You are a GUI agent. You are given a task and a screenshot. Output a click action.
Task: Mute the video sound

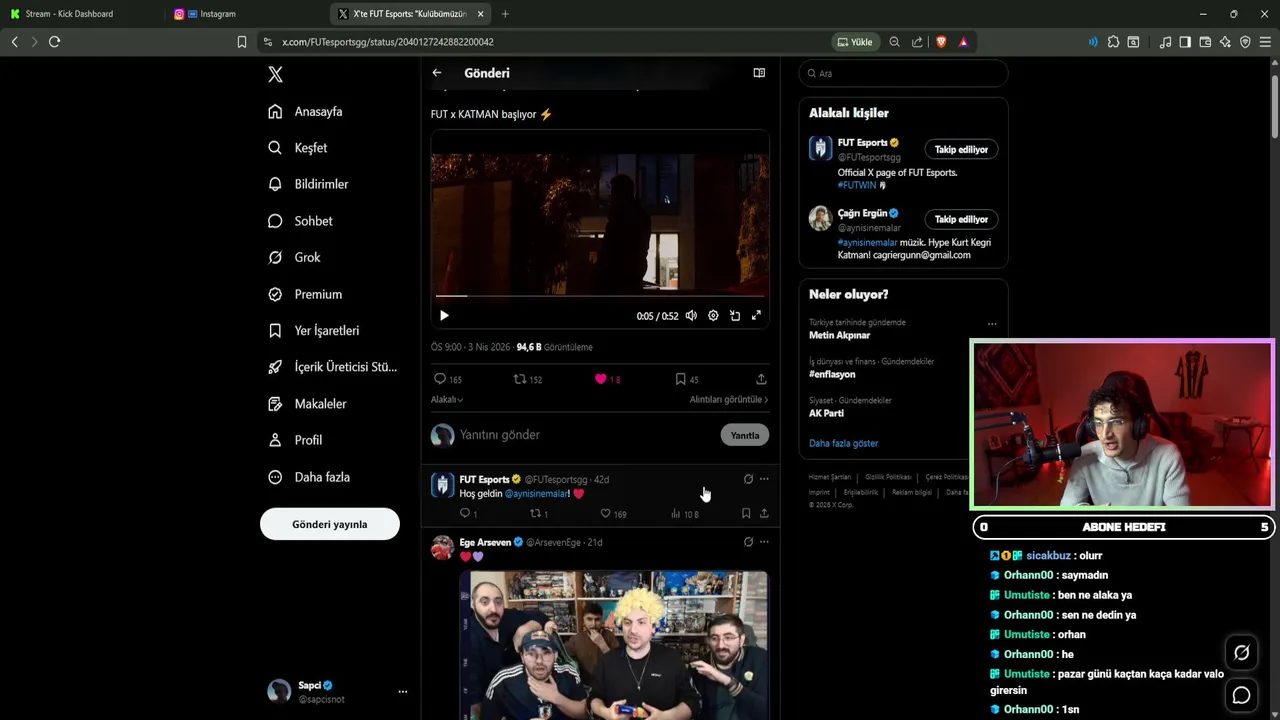(691, 316)
